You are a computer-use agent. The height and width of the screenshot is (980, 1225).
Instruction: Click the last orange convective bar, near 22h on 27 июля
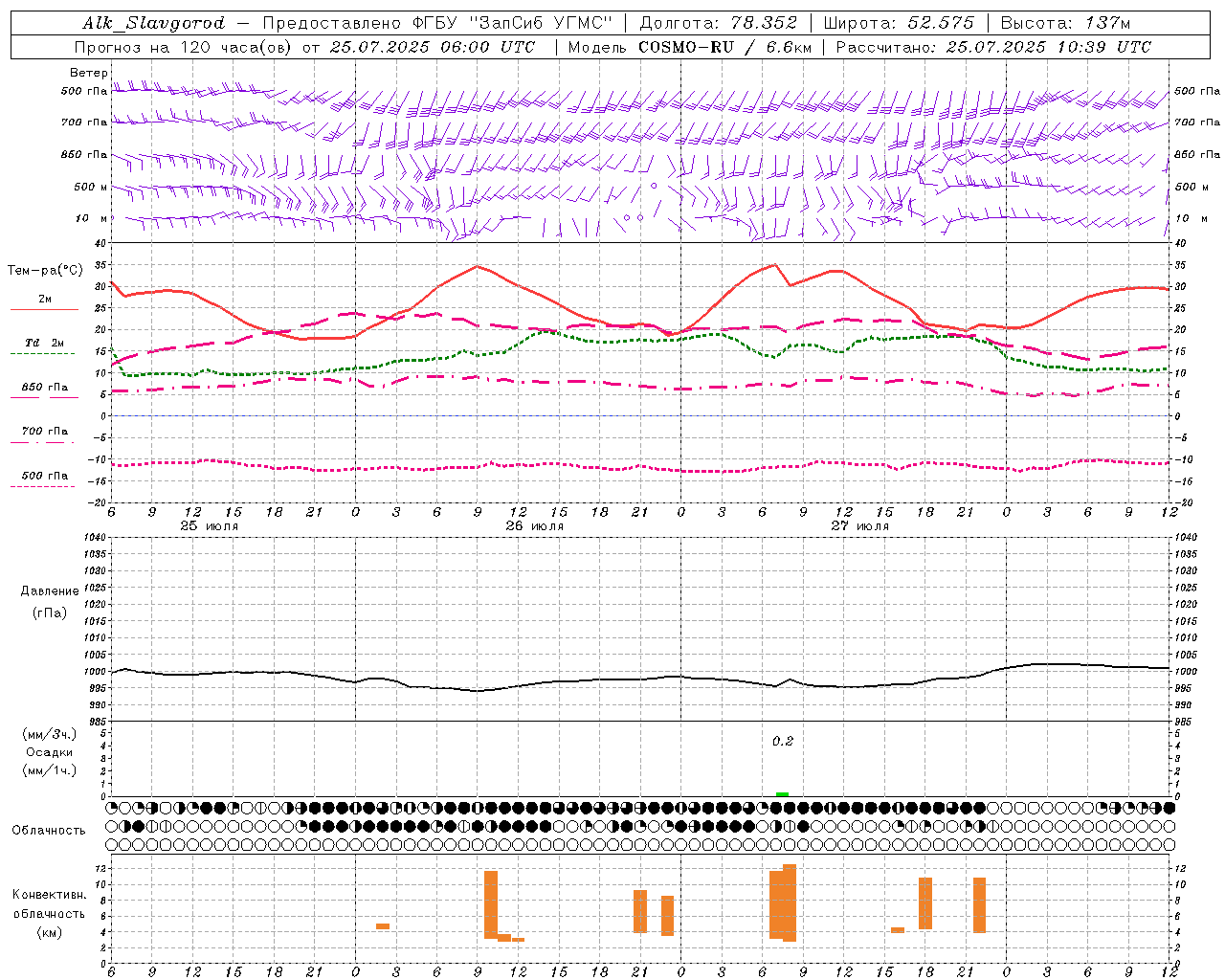[x=979, y=905]
